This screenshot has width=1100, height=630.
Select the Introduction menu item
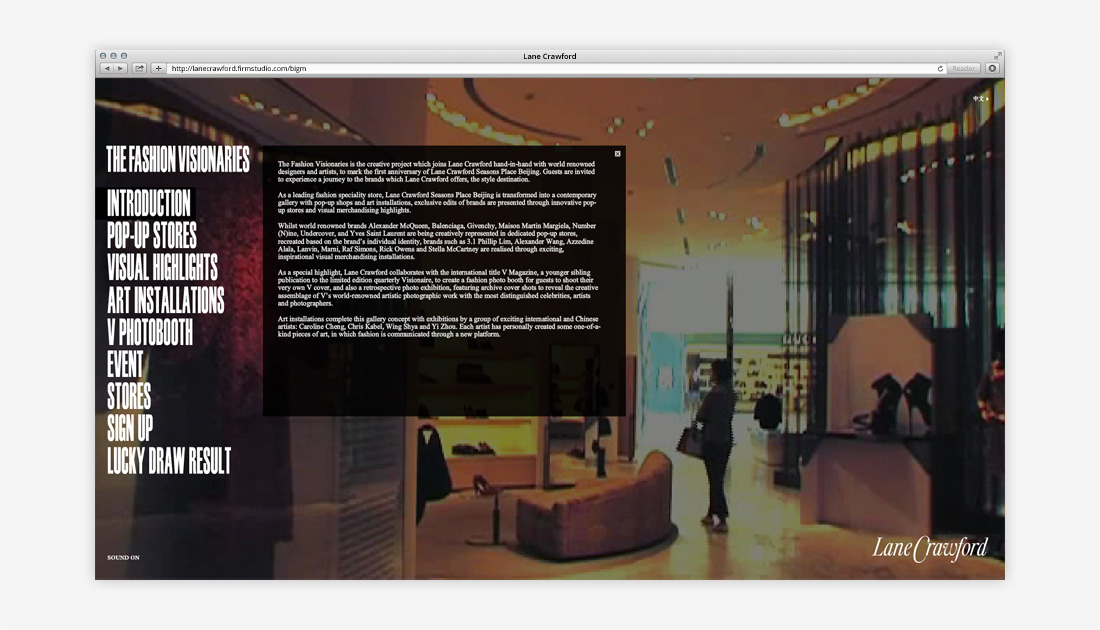[x=149, y=203]
